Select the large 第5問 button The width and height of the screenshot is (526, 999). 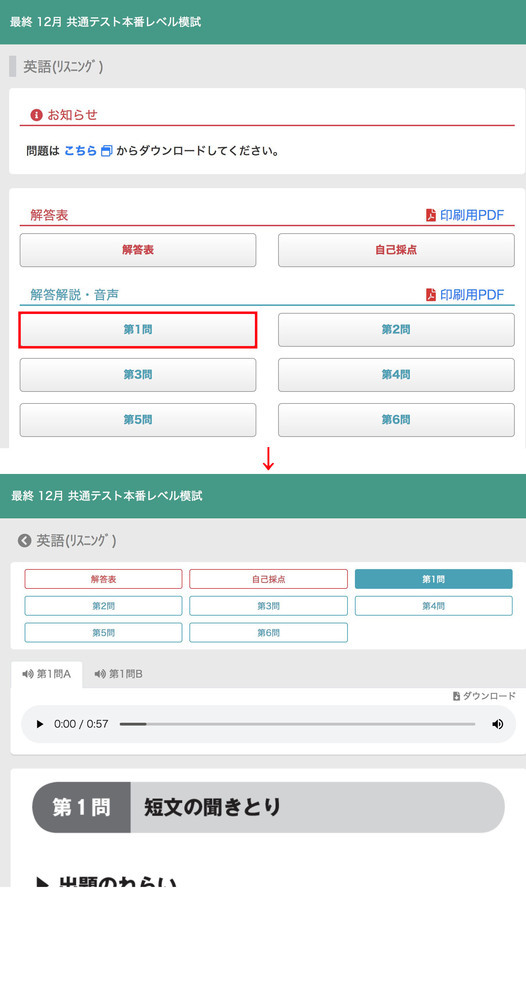click(138, 420)
